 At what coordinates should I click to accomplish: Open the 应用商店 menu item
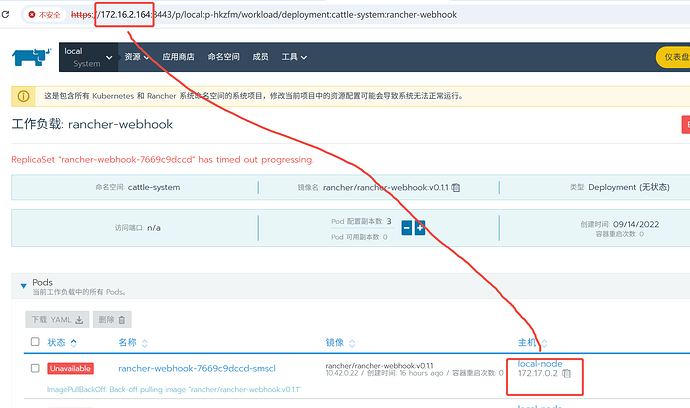178,57
